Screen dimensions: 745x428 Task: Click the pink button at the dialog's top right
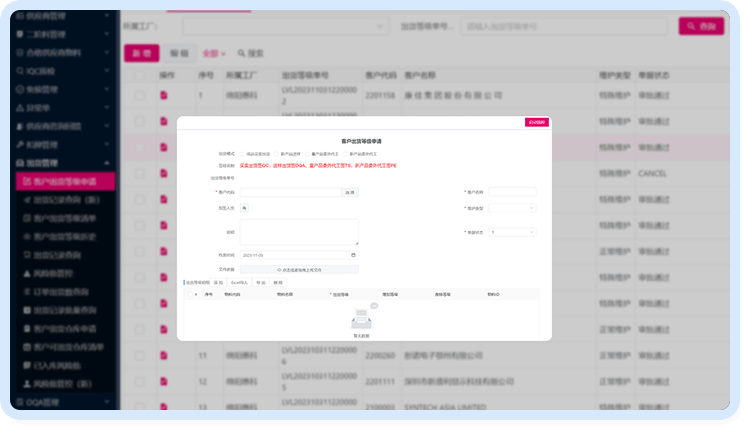pos(537,122)
